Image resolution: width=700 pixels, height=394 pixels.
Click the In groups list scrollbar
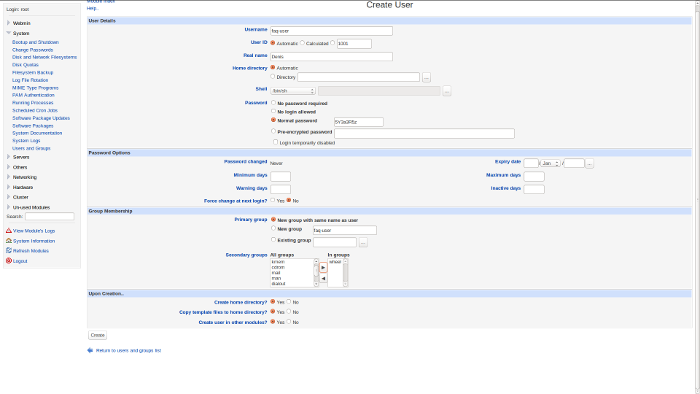click(345, 273)
